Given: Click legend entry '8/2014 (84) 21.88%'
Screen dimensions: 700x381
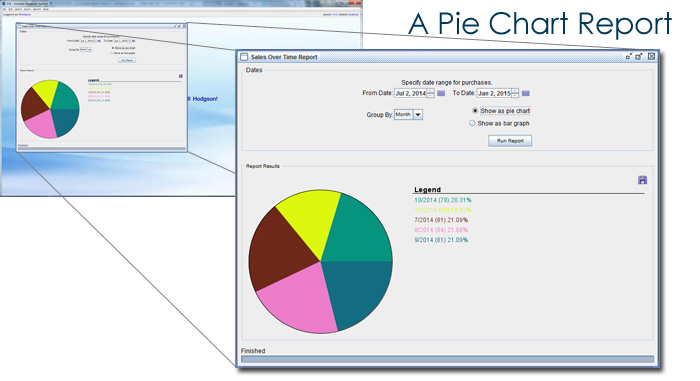Looking at the screenshot, I should 441,230.
